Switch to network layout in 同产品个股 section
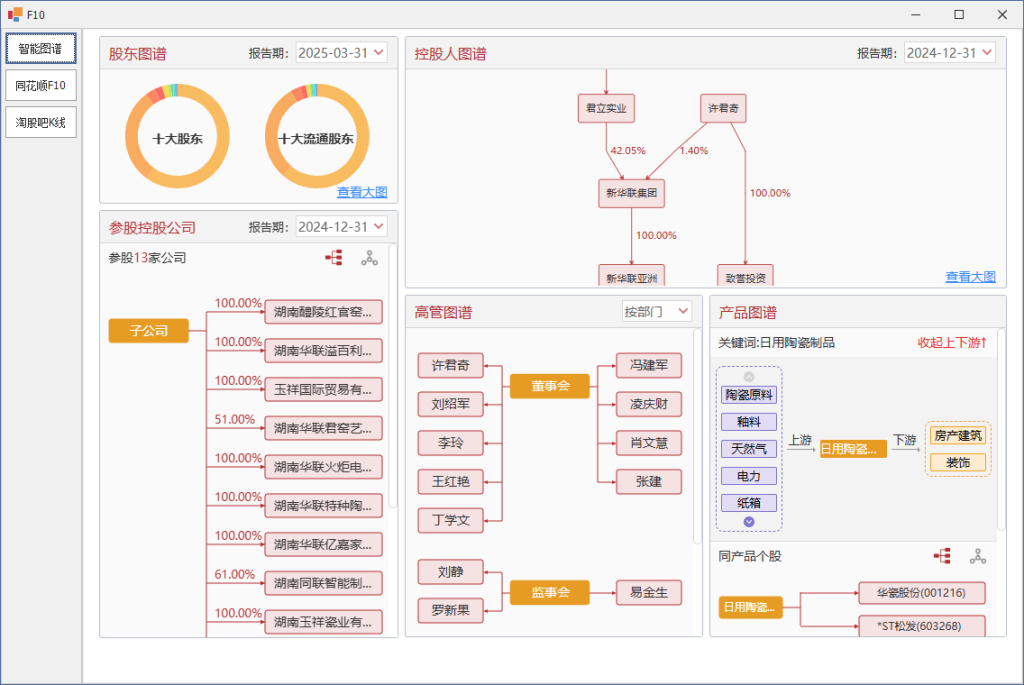Screen dimensions: 1024x685 tap(978, 556)
